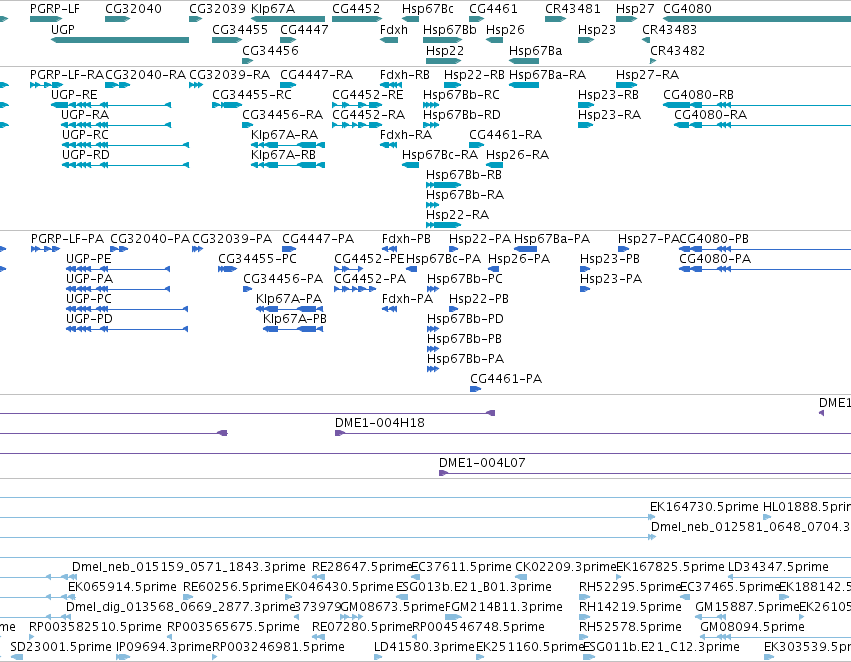Select the Hsp67Bb-RB transcript label
This screenshot has height=662, width=851.
(x=464, y=175)
